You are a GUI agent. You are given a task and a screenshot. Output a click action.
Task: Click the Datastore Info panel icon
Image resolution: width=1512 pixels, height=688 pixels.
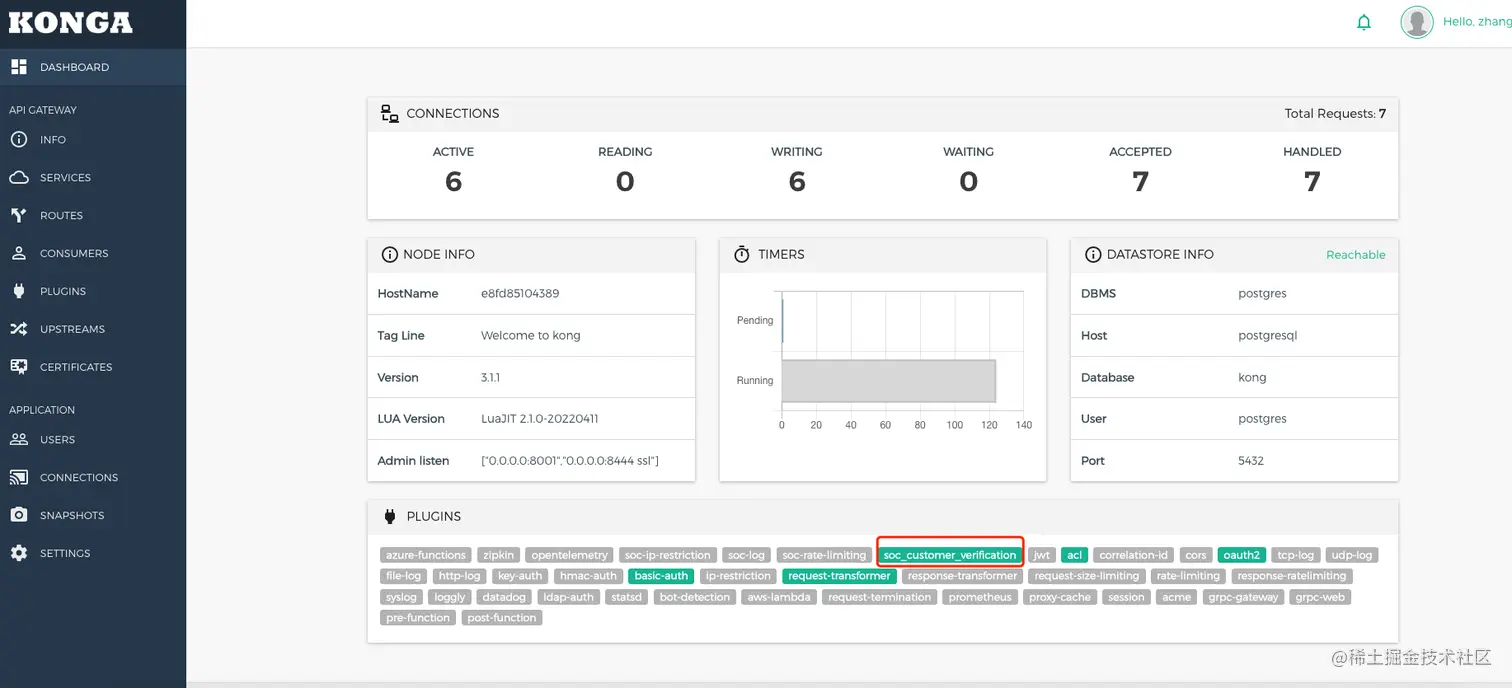1093,255
